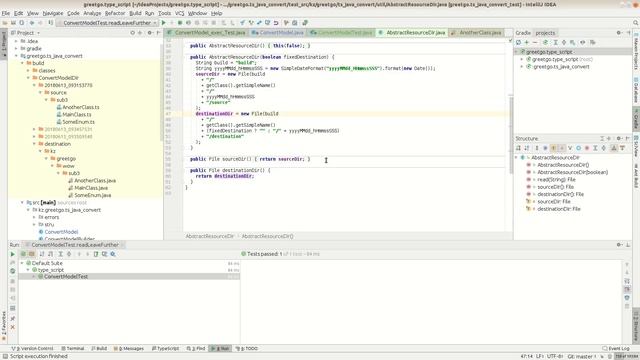Open the VCS menu
This screenshot has width=640, height=360.
point(180,13)
